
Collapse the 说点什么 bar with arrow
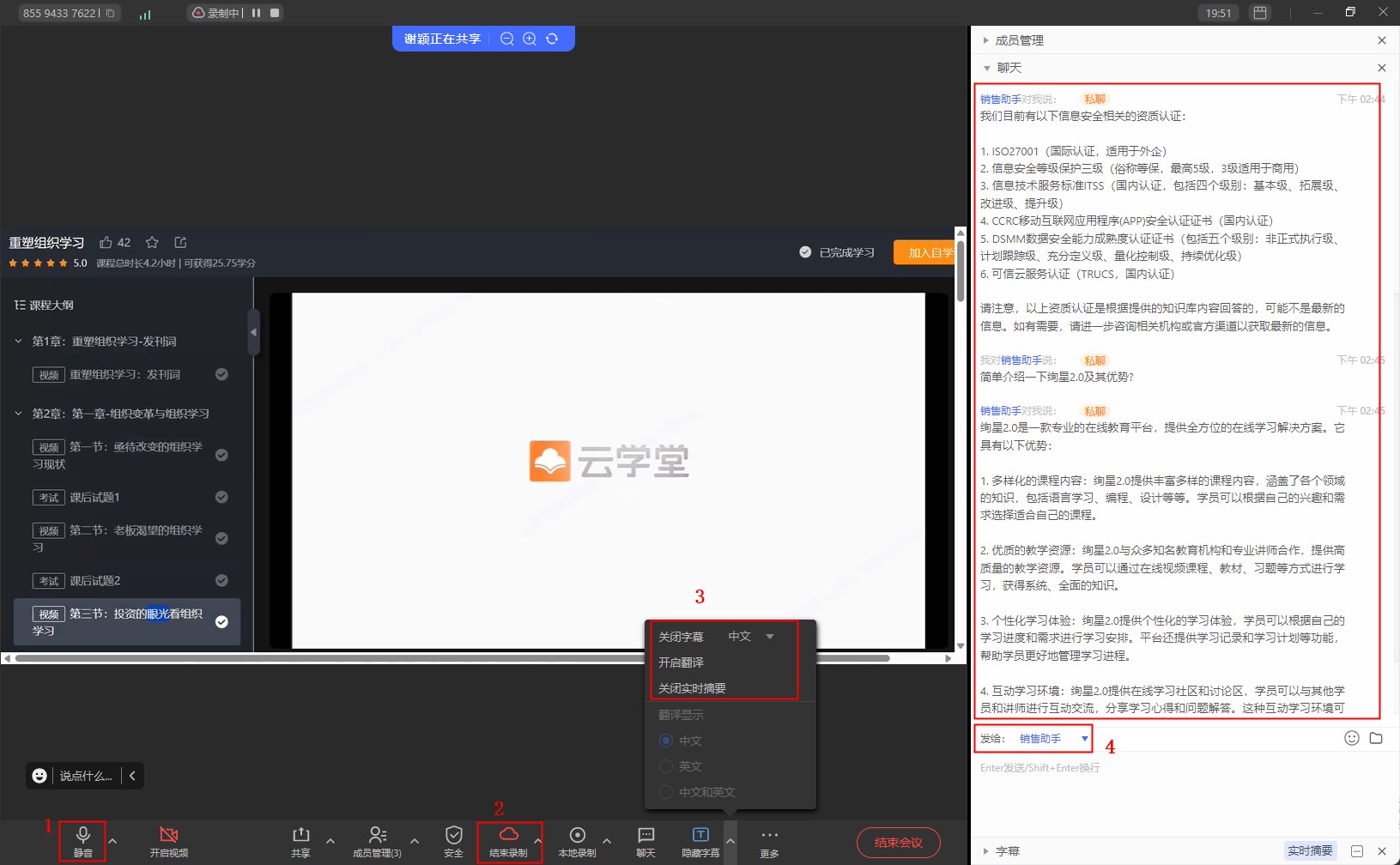click(132, 776)
